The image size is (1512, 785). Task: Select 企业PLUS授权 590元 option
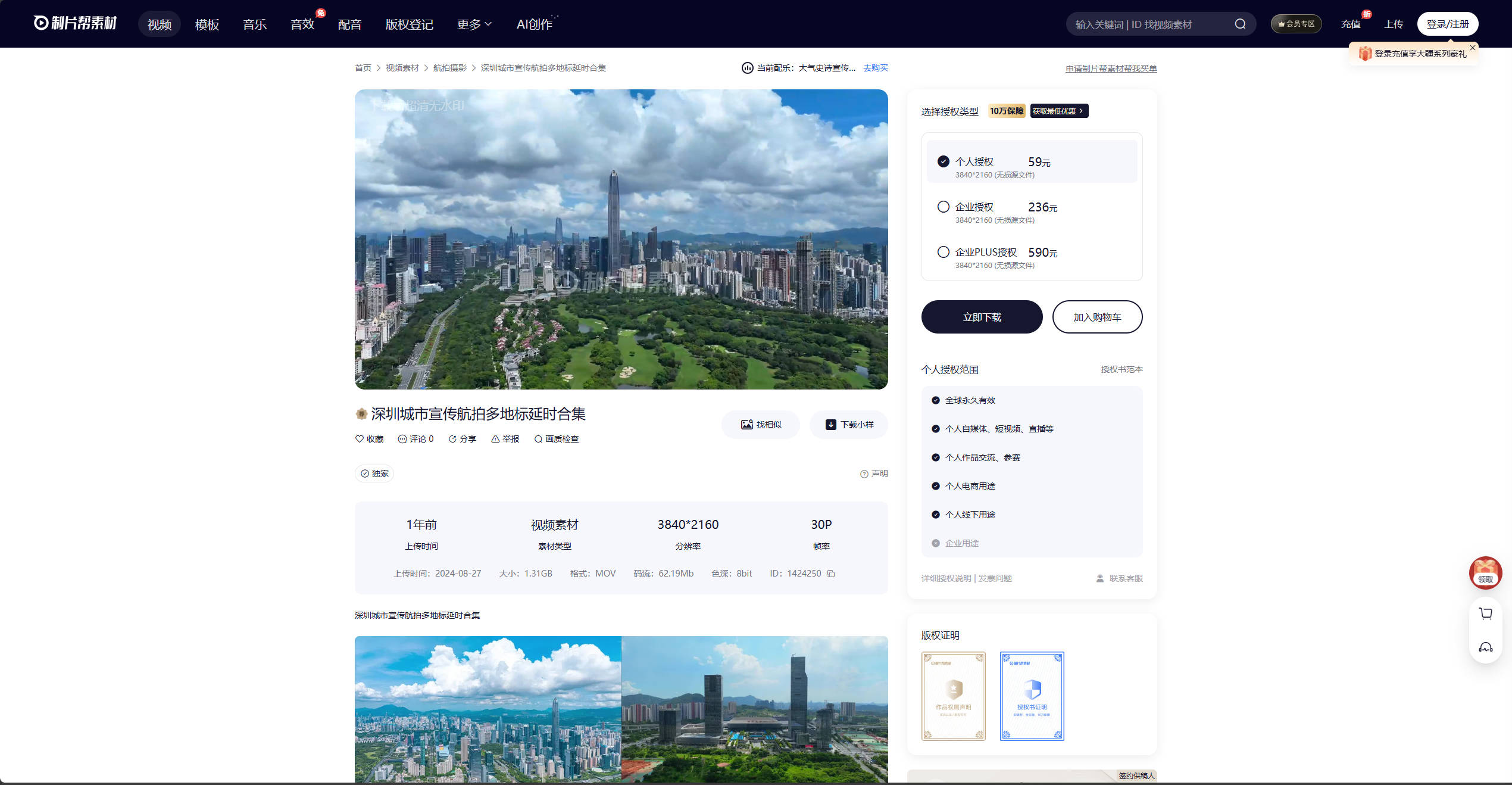tap(944, 252)
